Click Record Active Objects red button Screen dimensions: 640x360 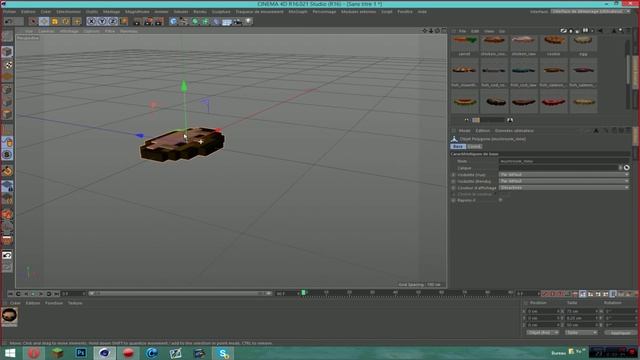[545, 294]
